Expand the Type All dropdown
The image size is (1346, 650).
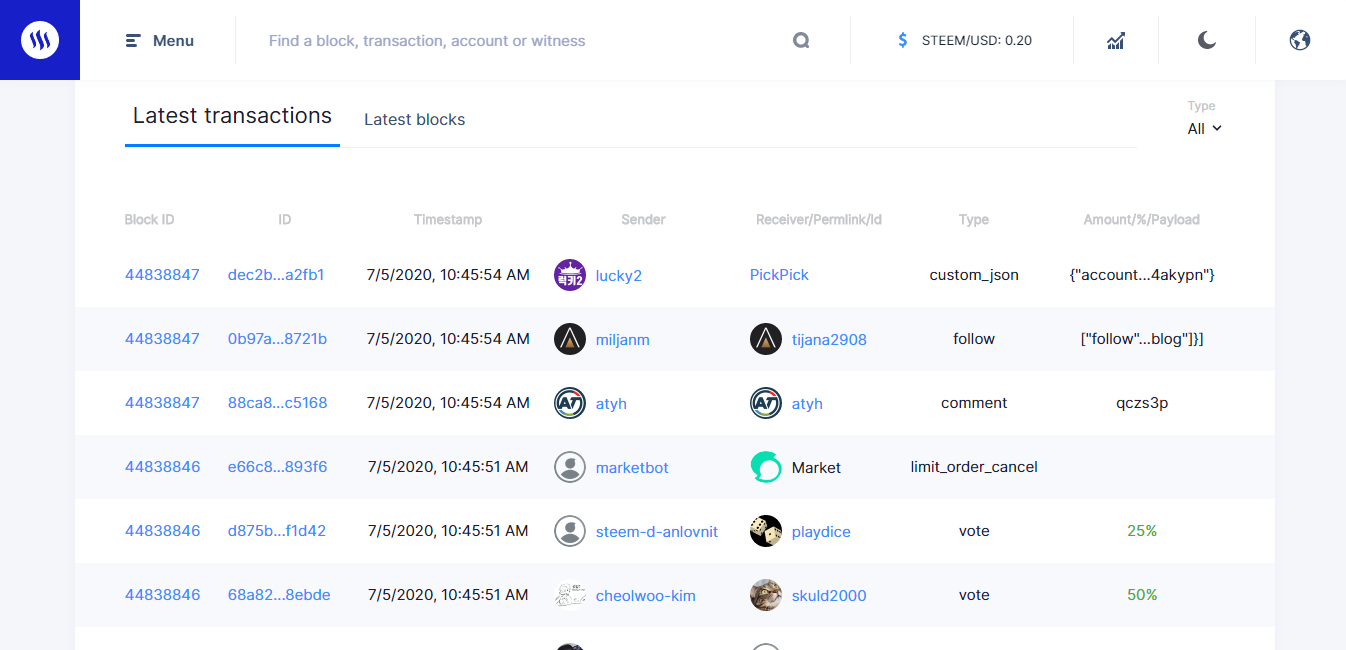point(1204,129)
